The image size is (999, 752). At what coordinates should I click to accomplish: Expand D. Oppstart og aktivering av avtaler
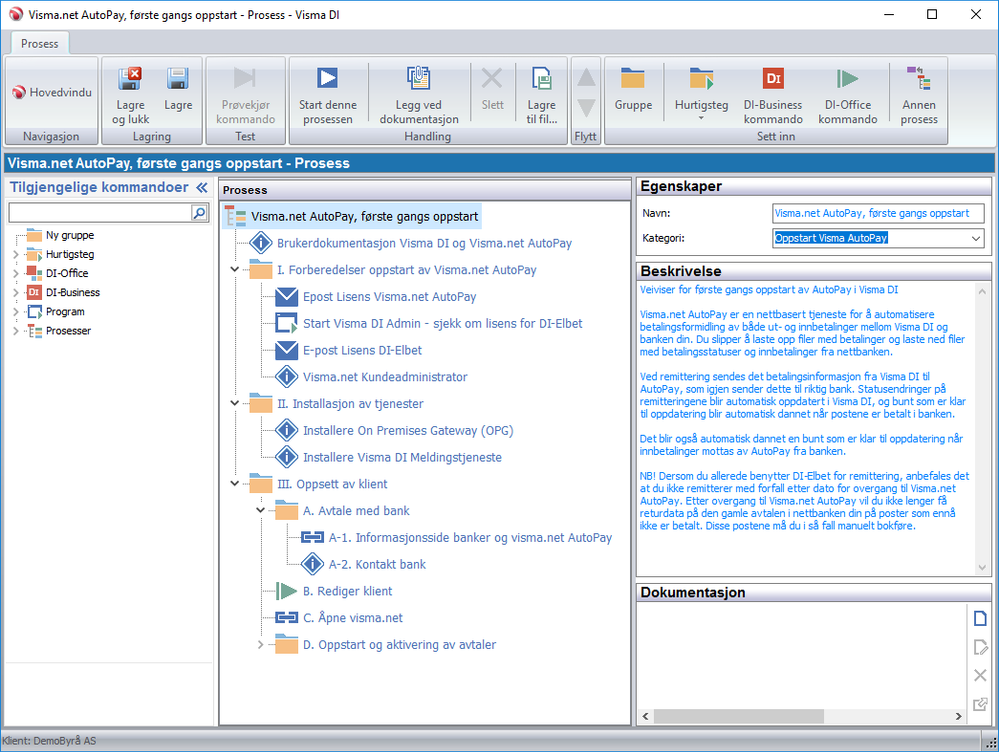(x=260, y=644)
